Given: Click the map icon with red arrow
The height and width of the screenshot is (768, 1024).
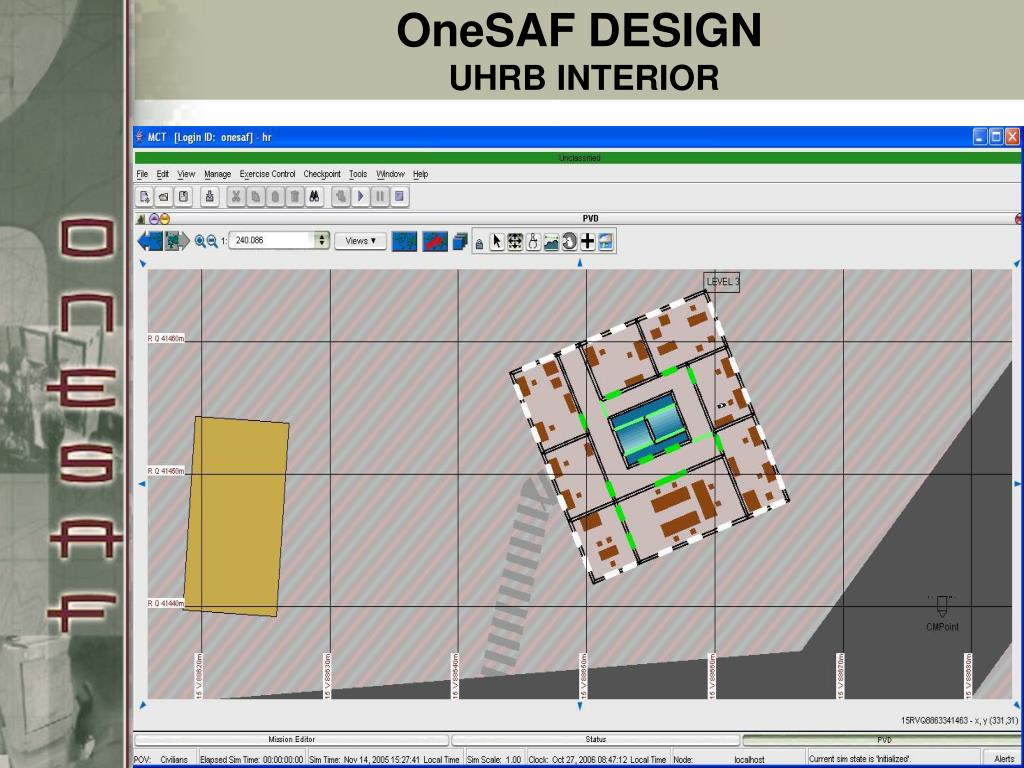Looking at the screenshot, I should (435, 241).
